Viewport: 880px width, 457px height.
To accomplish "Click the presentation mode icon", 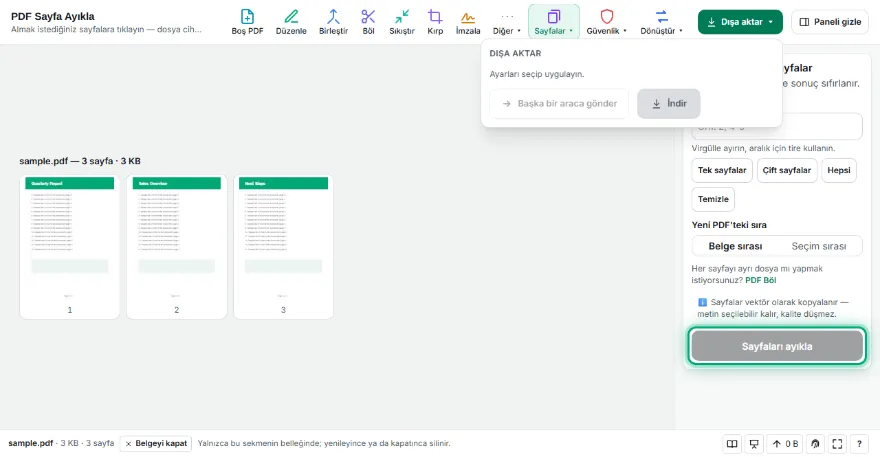I will tap(754, 444).
